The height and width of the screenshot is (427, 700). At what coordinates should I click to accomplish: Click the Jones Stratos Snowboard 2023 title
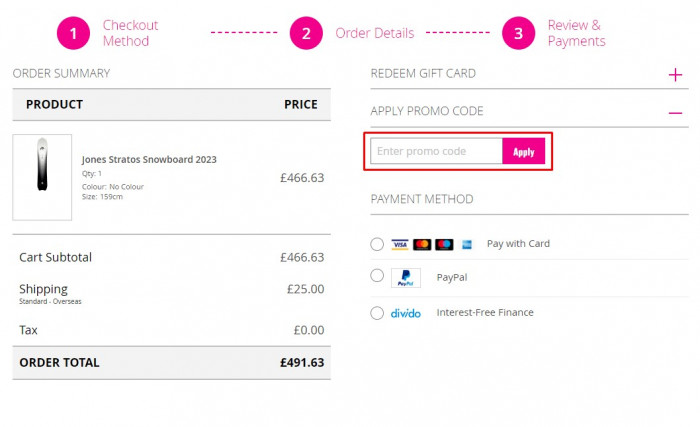click(x=149, y=159)
